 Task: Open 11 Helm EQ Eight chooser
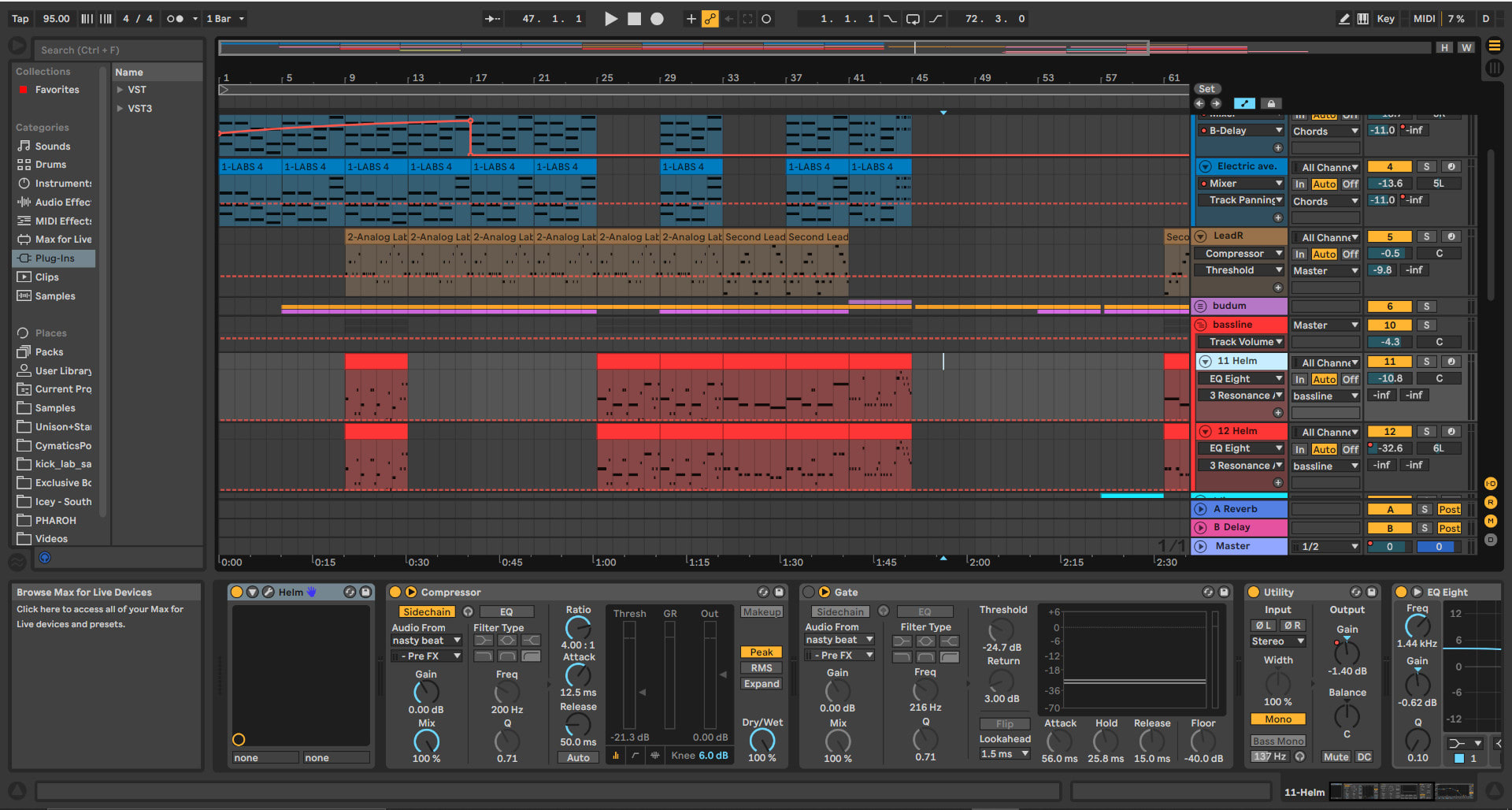tap(1241, 379)
